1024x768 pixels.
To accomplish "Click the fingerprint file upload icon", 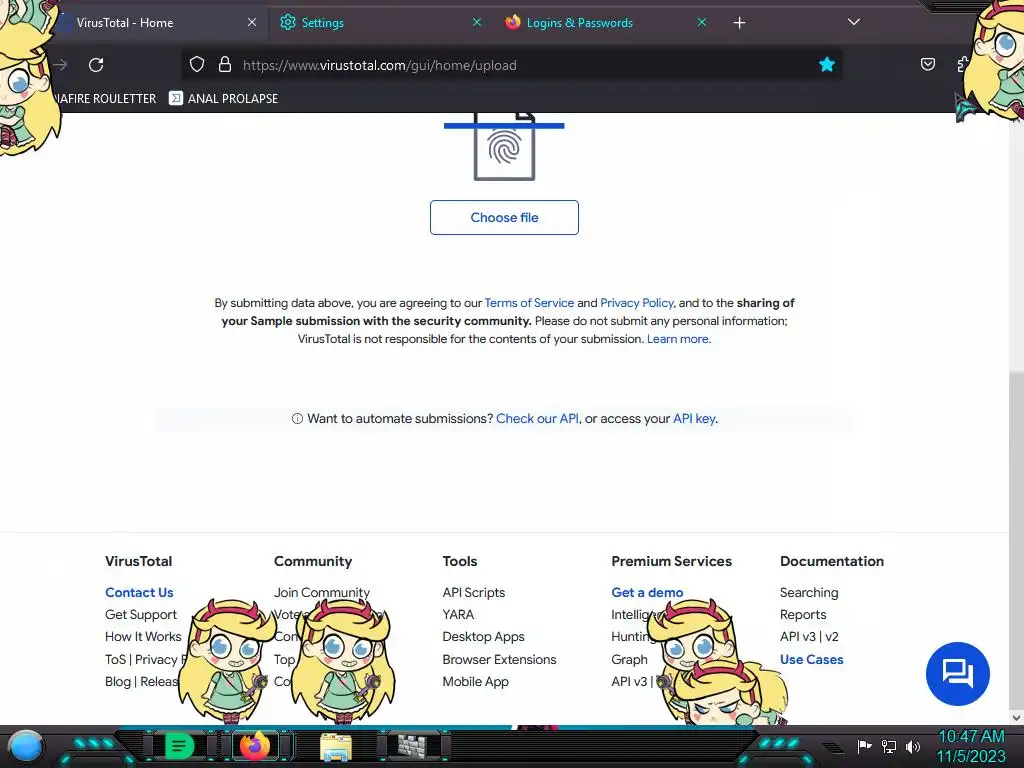I will pos(504,146).
